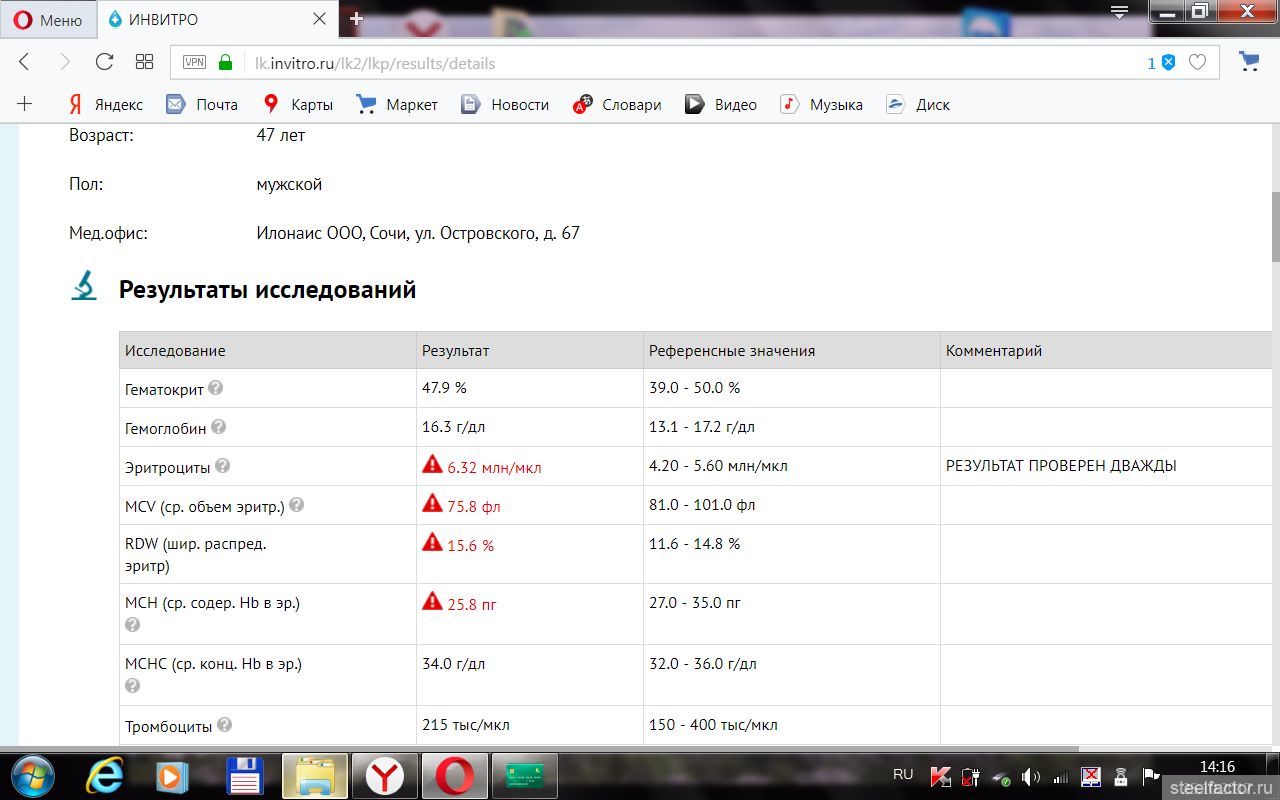Viewport: 1280px width, 800px height.
Task: Go forward to the next page
Action: 65,62
